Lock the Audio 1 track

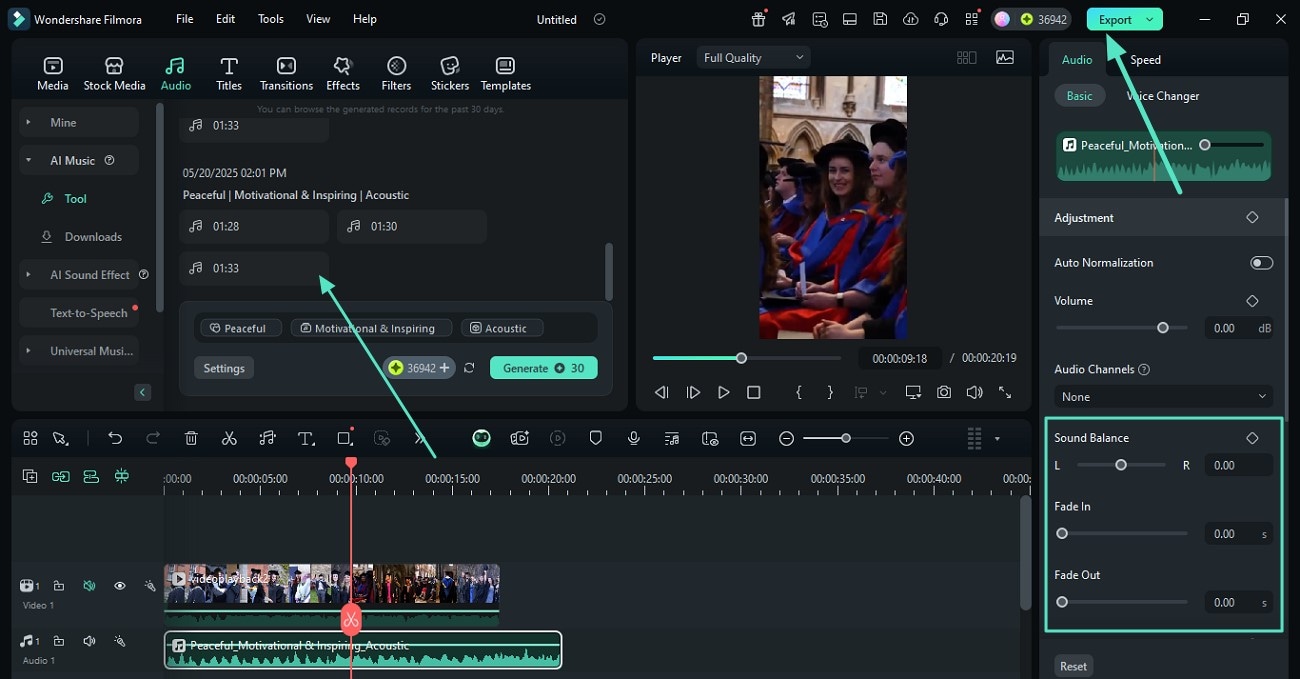pos(59,641)
